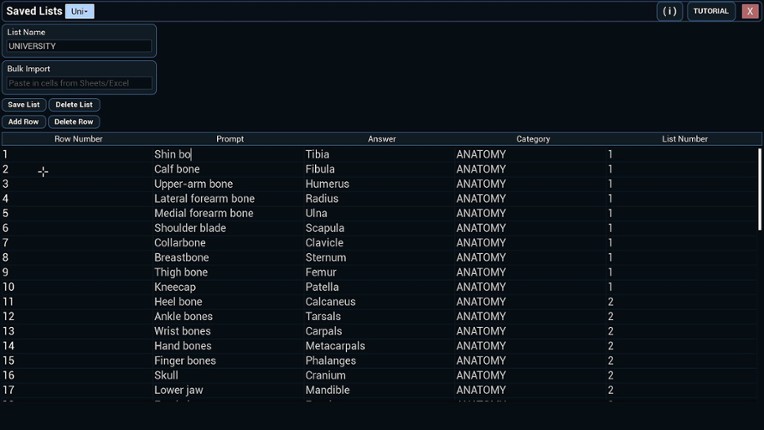The width and height of the screenshot is (764, 430).
Task: Click the Category column header
Action: [x=533, y=139]
